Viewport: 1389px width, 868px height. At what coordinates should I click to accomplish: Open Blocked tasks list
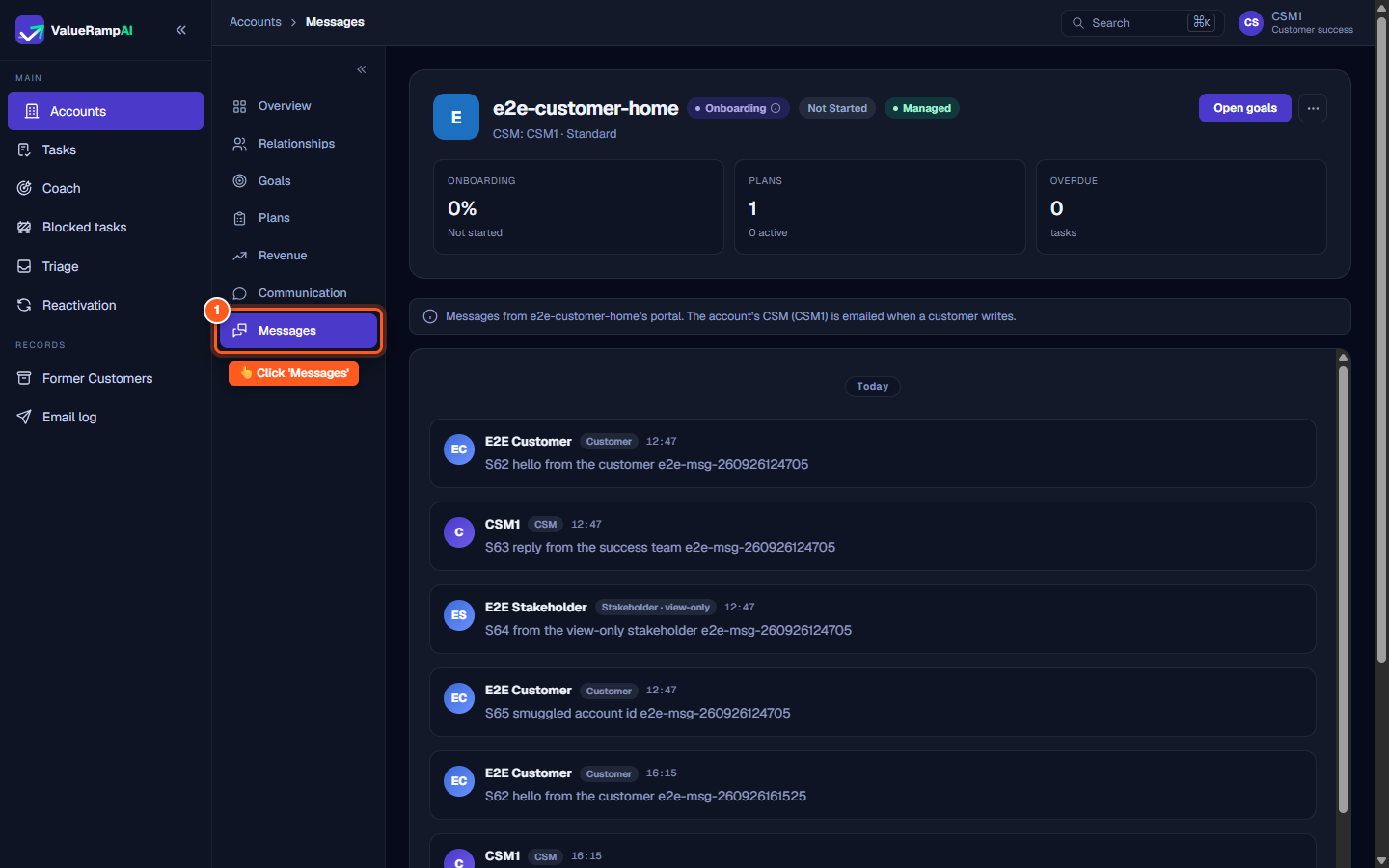(x=105, y=227)
